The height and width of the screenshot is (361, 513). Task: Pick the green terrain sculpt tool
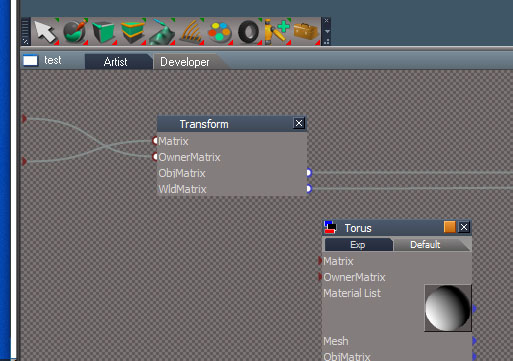[161, 32]
